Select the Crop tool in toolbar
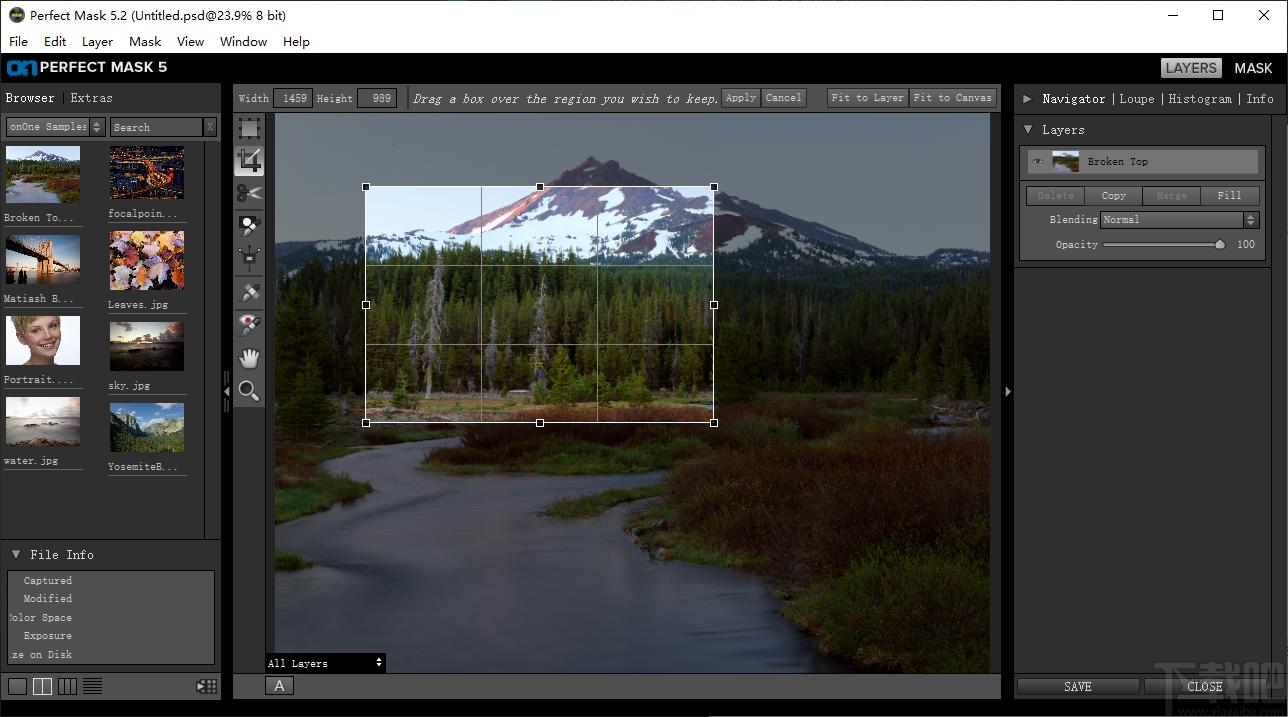This screenshot has width=1288, height=717. click(249, 160)
